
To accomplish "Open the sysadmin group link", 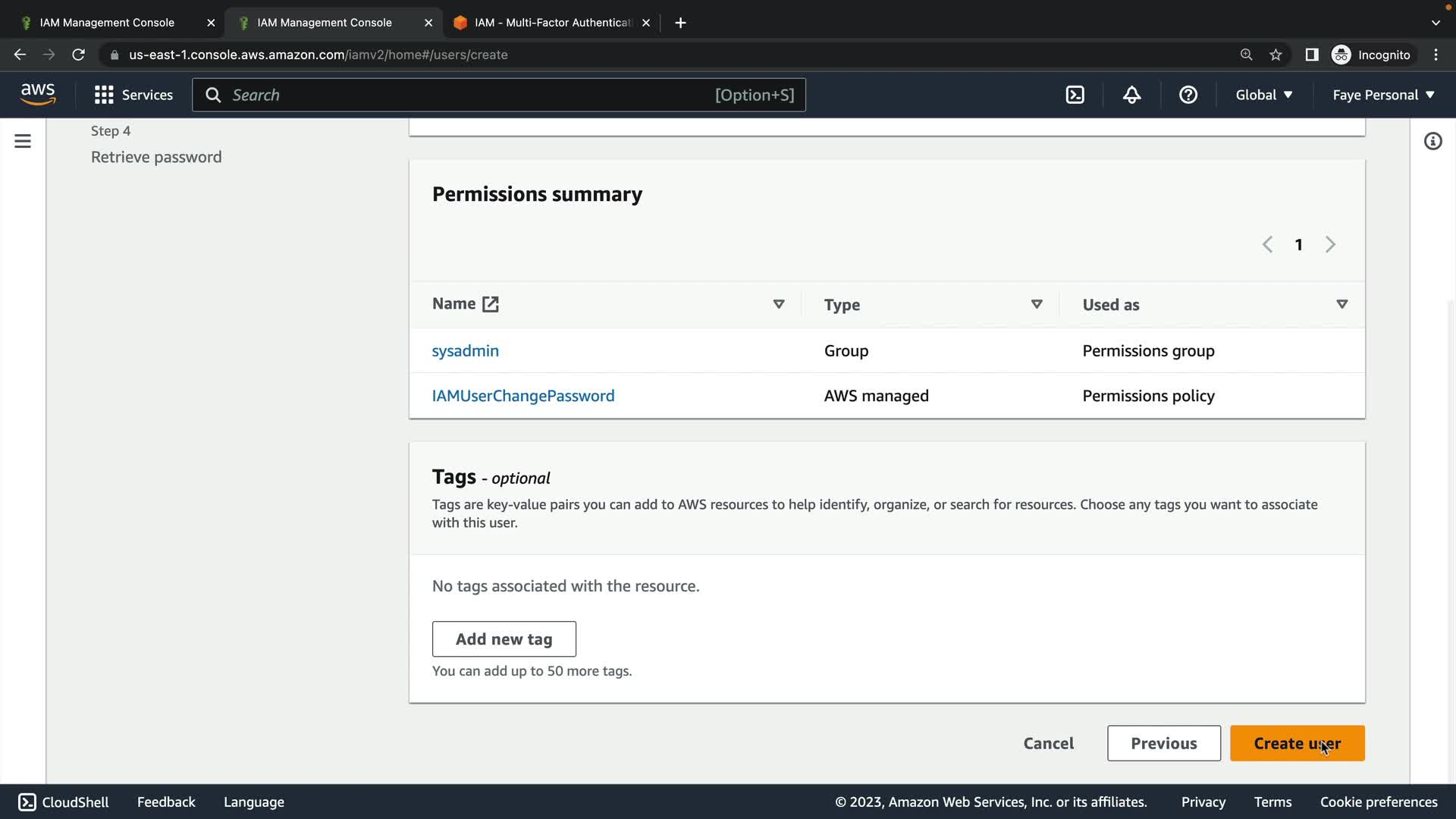I will click(x=465, y=351).
